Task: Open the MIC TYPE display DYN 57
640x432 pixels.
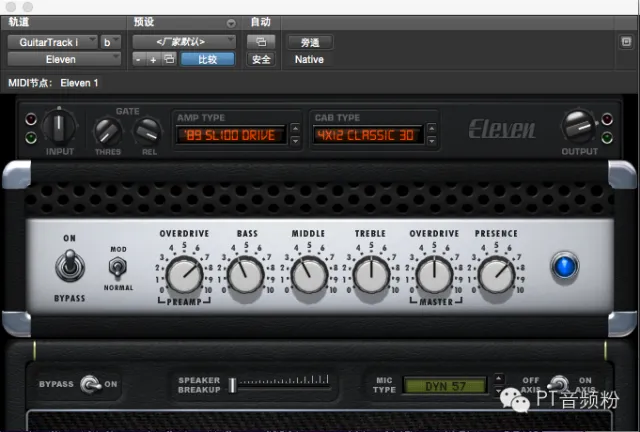Action: tap(445, 386)
